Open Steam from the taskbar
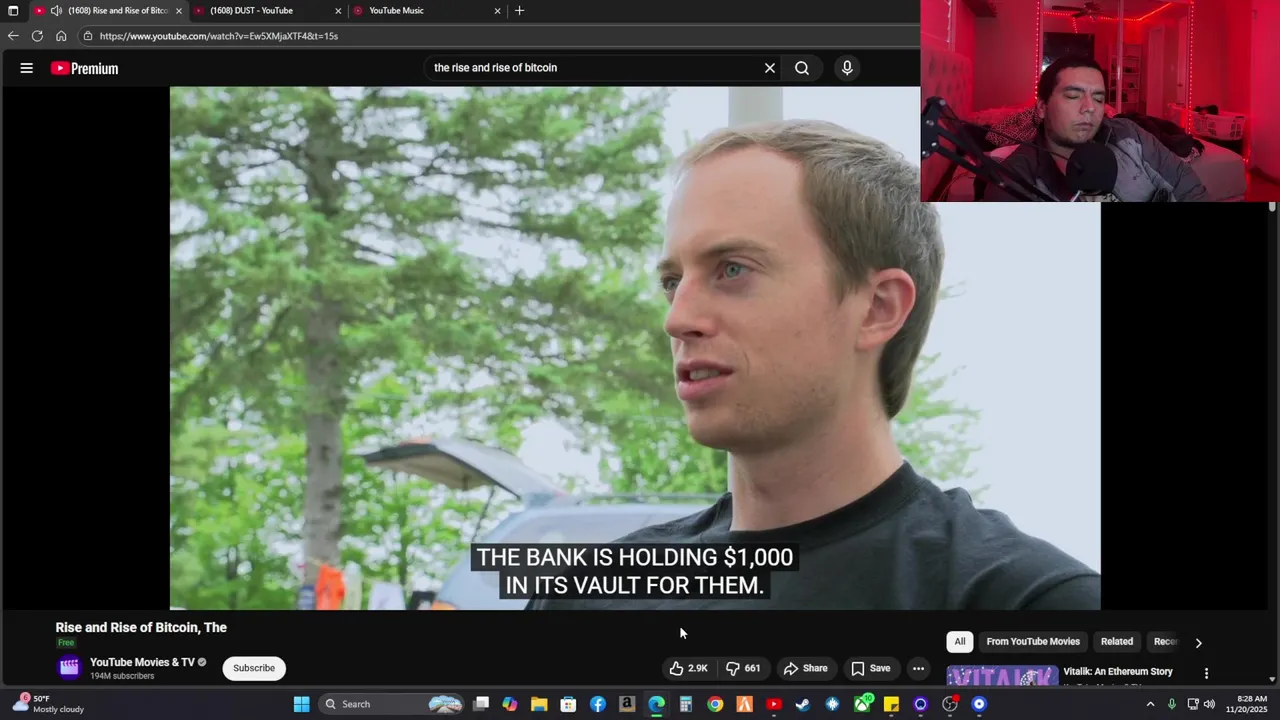This screenshot has width=1280, height=720. point(803,704)
